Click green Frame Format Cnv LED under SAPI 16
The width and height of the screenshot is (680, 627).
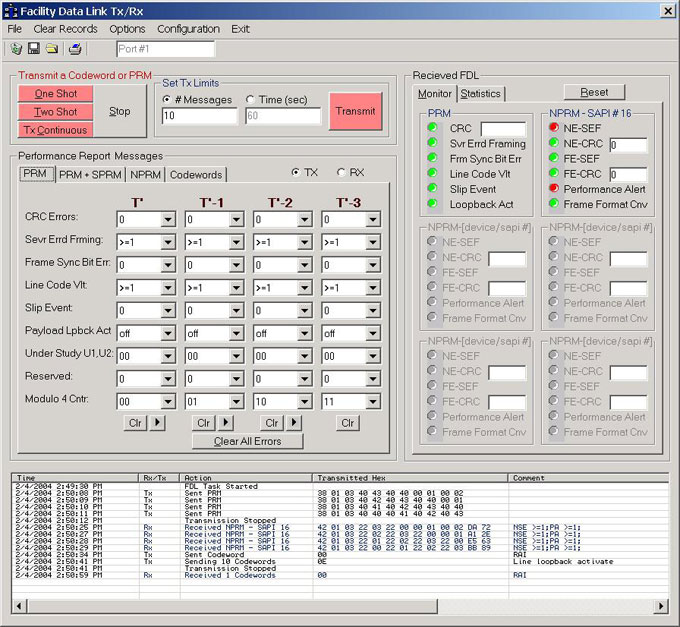[554, 203]
